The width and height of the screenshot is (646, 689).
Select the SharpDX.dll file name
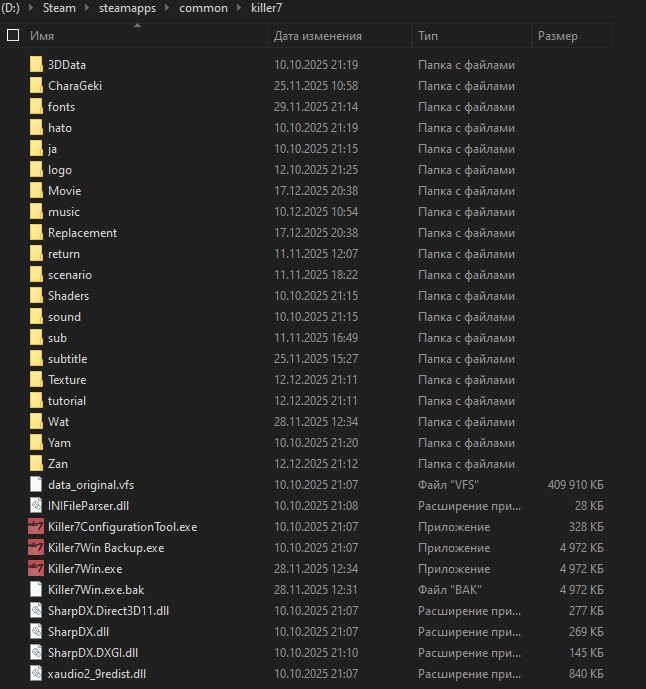pos(79,632)
